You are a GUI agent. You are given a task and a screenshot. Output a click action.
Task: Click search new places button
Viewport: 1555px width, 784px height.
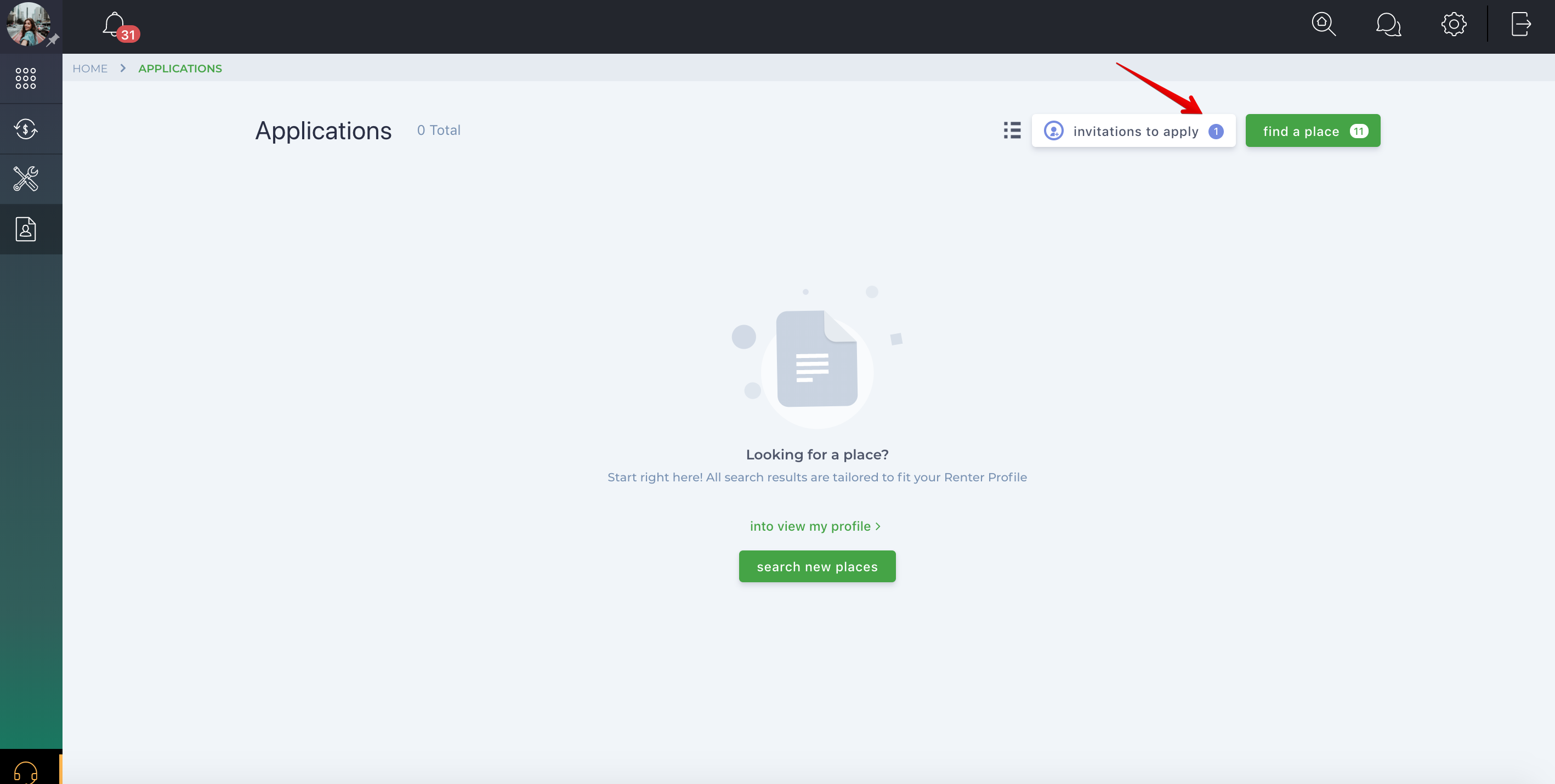tap(817, 566)
